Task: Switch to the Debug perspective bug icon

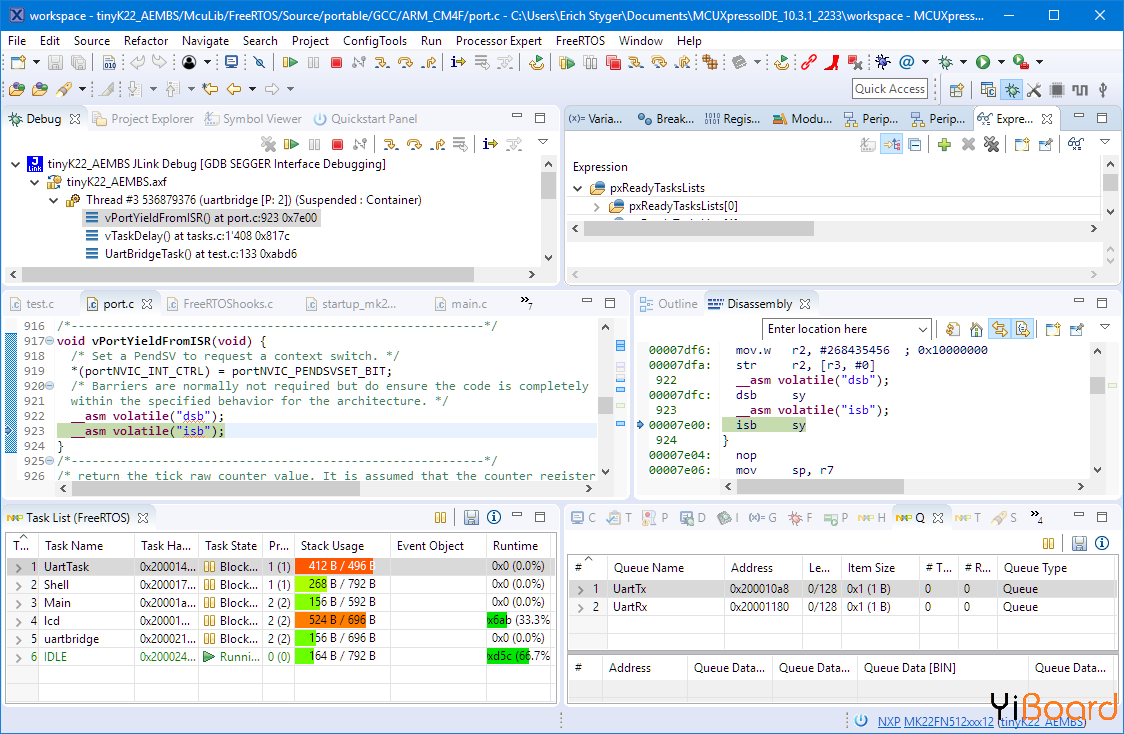Action: click(x=1011, y=90)
